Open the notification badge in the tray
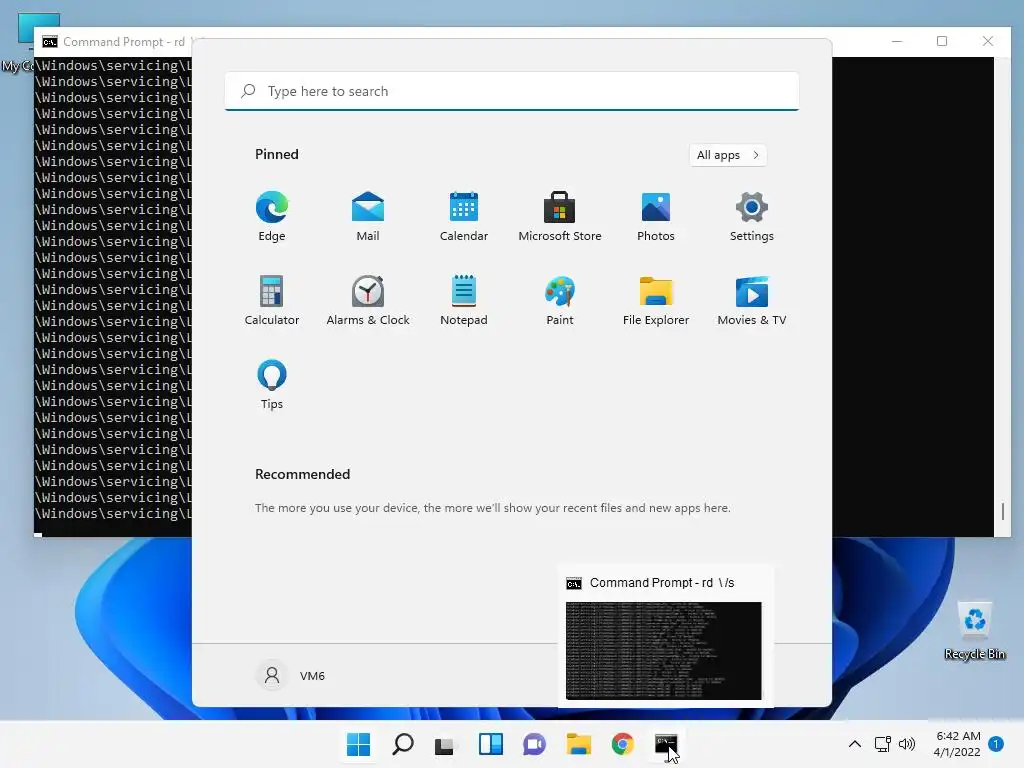This screenshot has height=768, width=1024. pos(996,744)
